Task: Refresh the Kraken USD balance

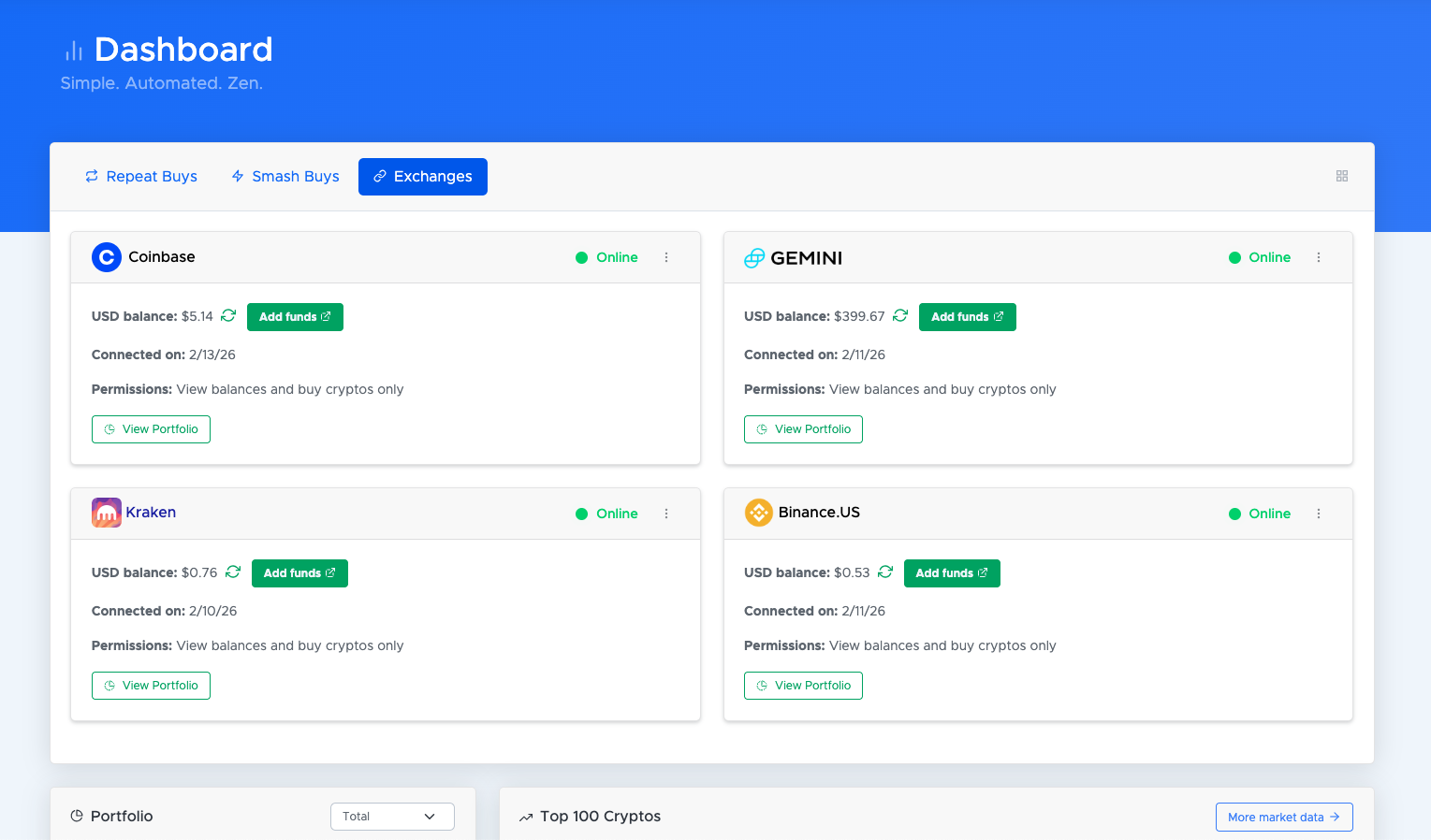Action: [232, 572]
